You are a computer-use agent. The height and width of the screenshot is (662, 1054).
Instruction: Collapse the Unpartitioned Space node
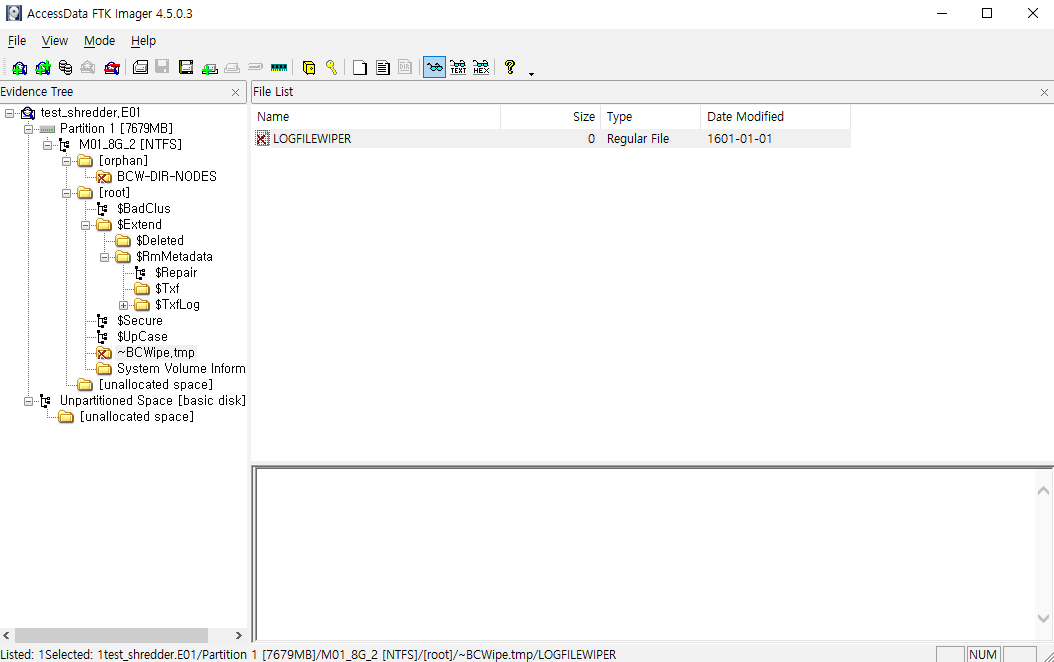(x=28, y=401)
